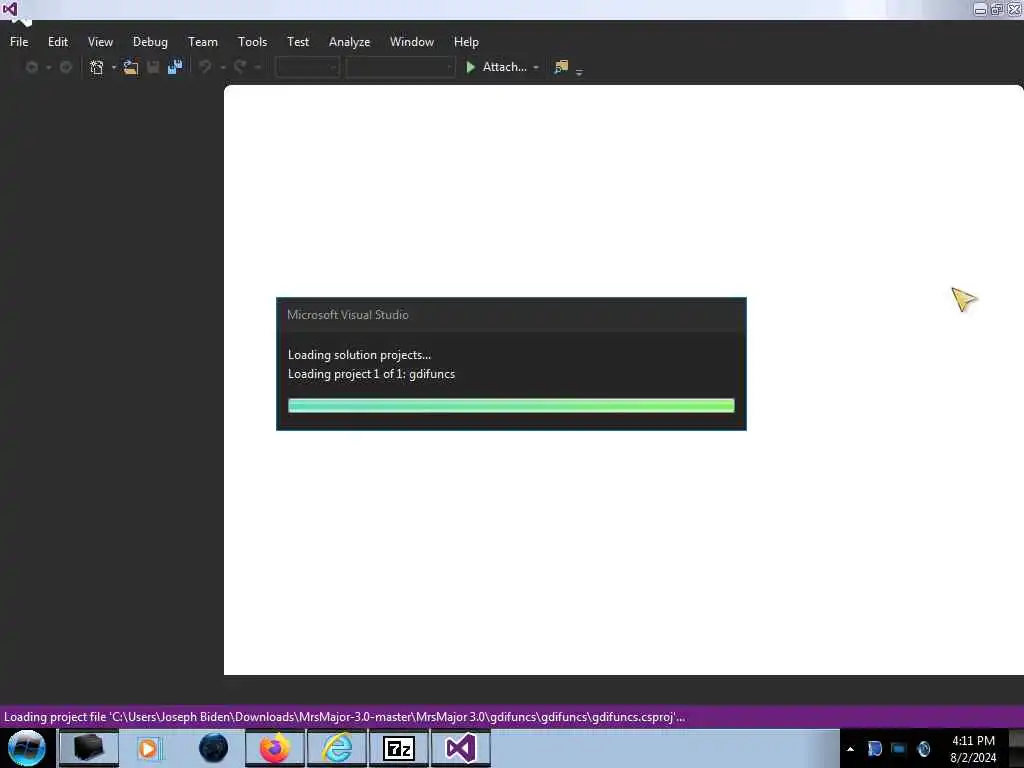Open the Debug menu
Image resolution: width=1024 pixels, height=768 pixels.
[150, 42]
